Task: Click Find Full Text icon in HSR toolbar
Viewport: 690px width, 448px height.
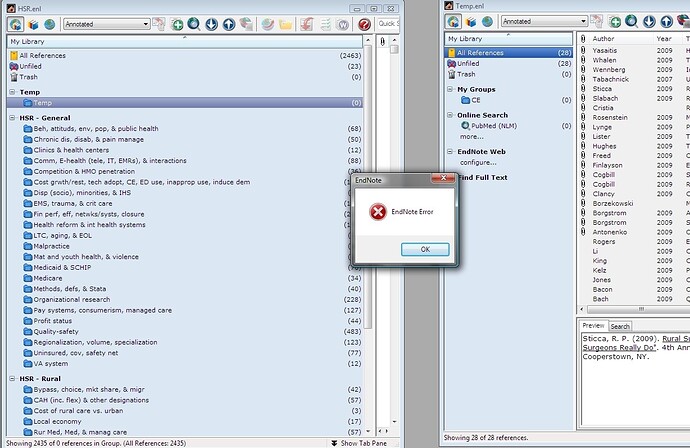Action: pyautogui.click(x=246, y=24)
